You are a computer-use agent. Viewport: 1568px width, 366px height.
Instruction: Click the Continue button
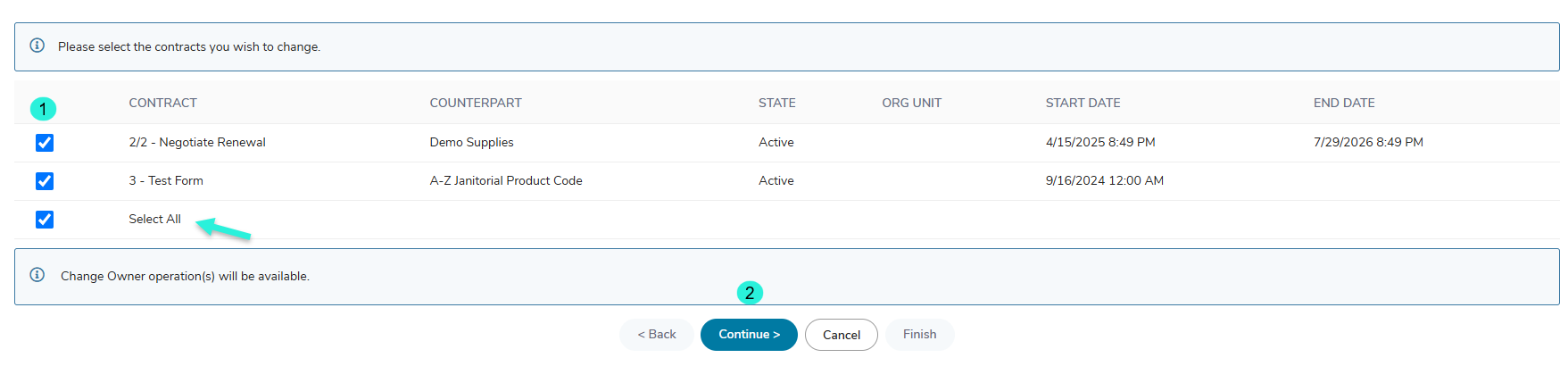[x=749, y=335]
